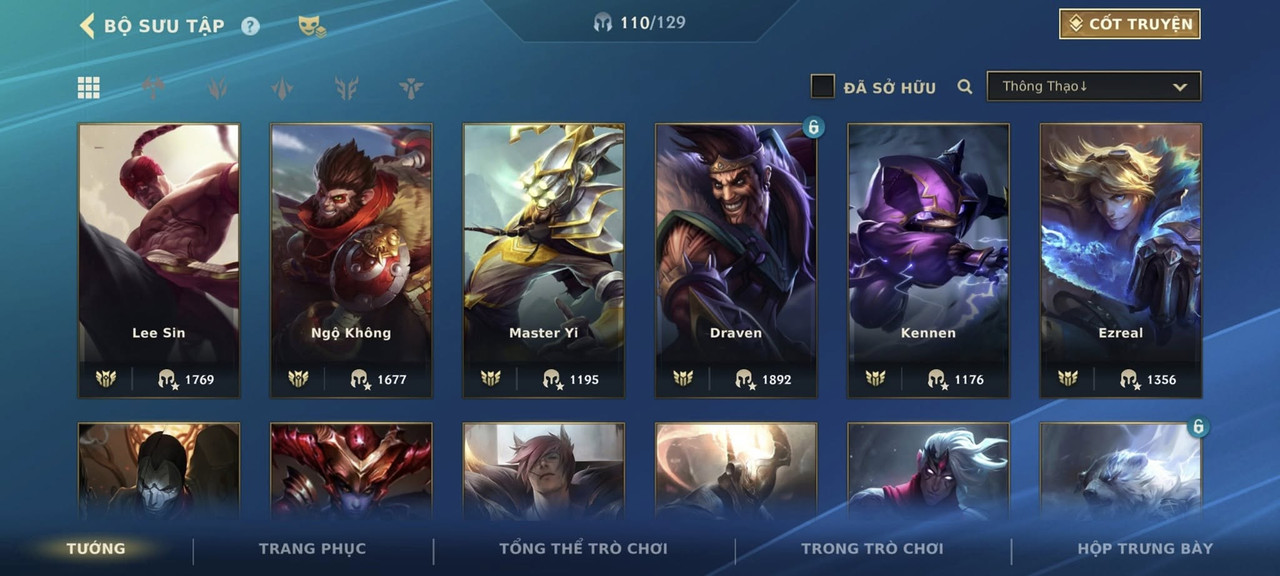Select the Trong Trò Chơi tab
Image resolution: width=1280 pixels, height=576 pixels.
[872, 548]
